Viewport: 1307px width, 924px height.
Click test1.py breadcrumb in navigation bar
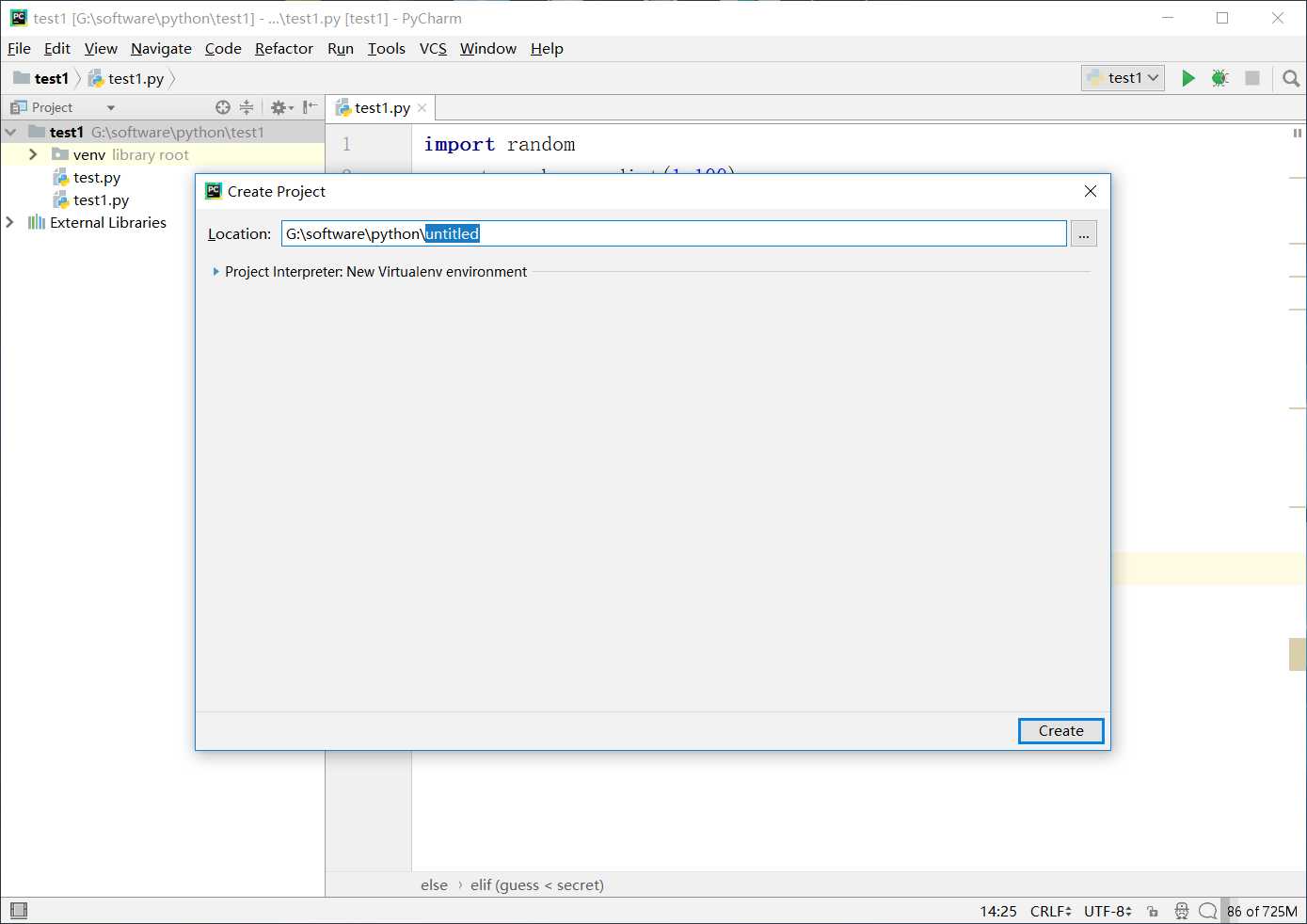127,78
